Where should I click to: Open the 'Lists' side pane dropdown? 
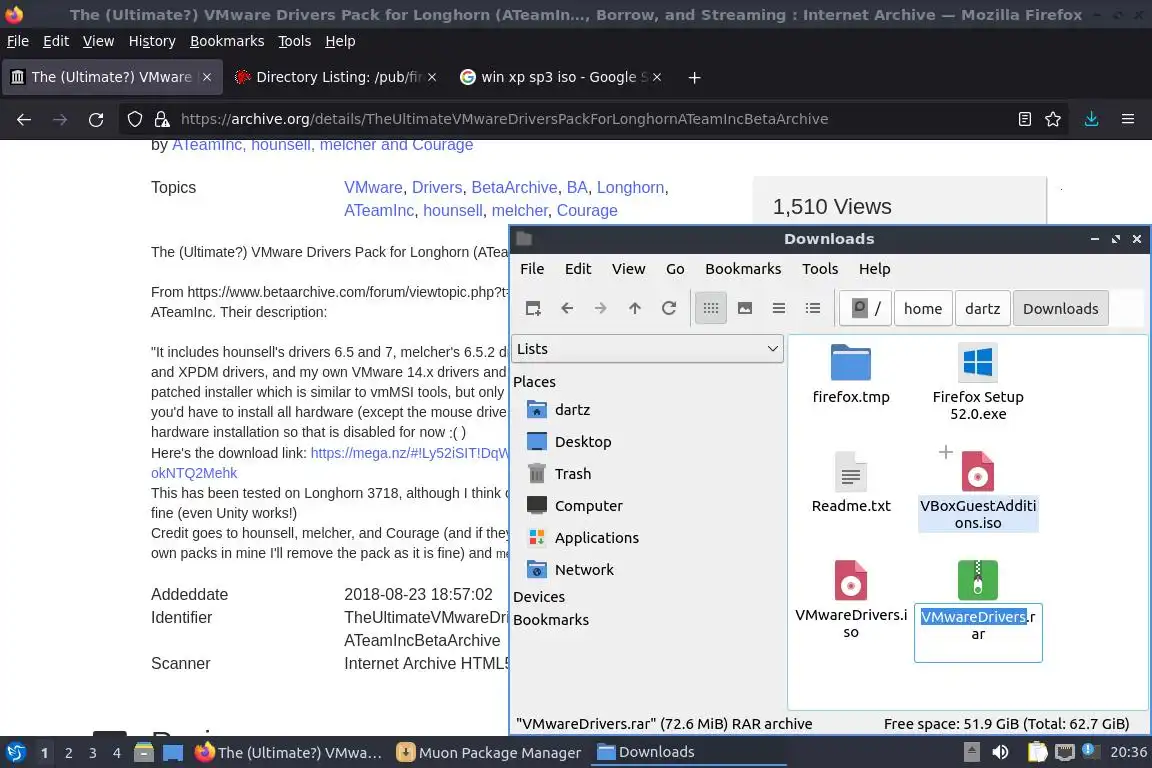[647, 348]
